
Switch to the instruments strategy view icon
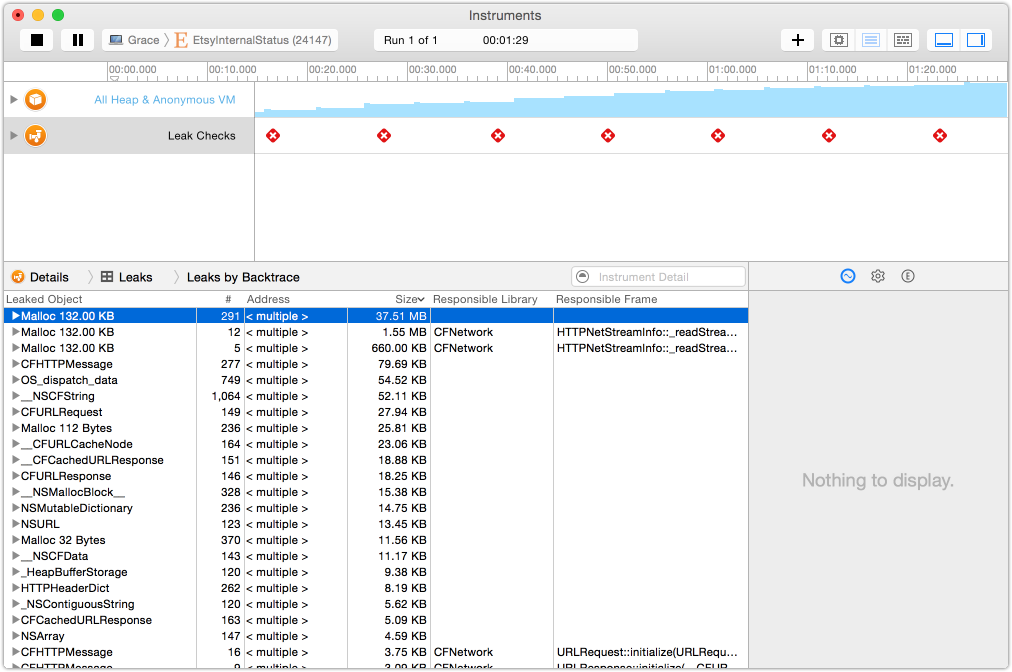click(871, 40)
